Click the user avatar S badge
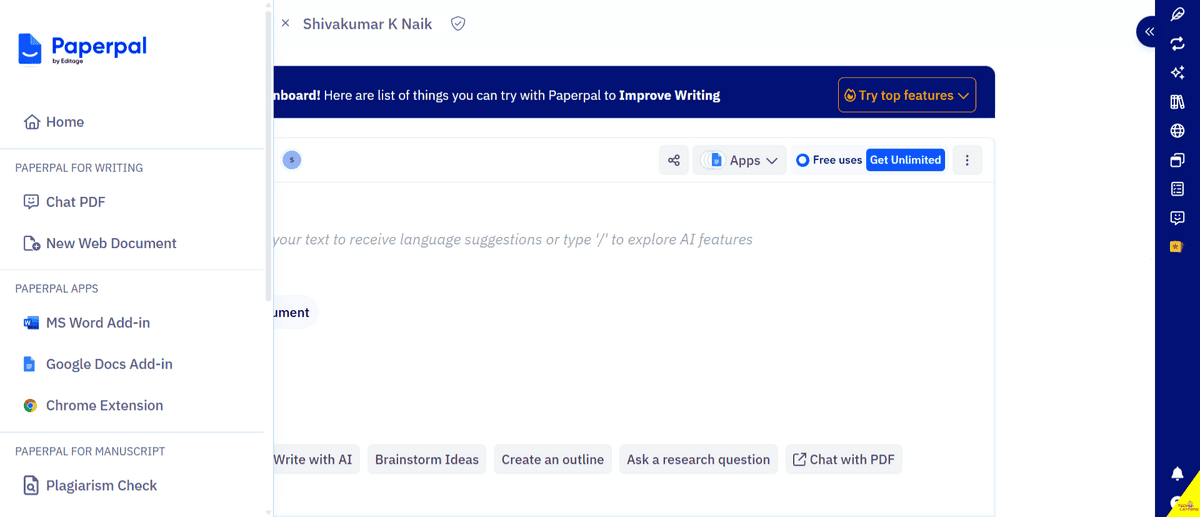1200x517 pixels. pyautogui.click(x=292, y=160)
